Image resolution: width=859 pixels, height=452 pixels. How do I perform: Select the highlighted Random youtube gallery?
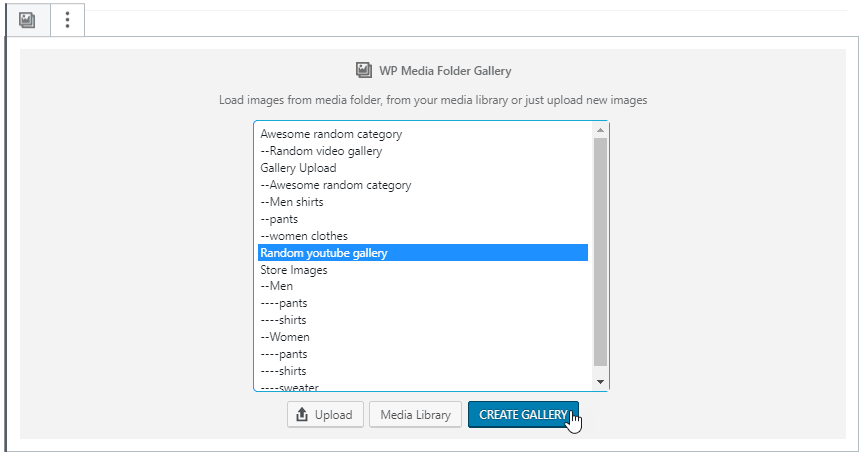tap(323, 253)
